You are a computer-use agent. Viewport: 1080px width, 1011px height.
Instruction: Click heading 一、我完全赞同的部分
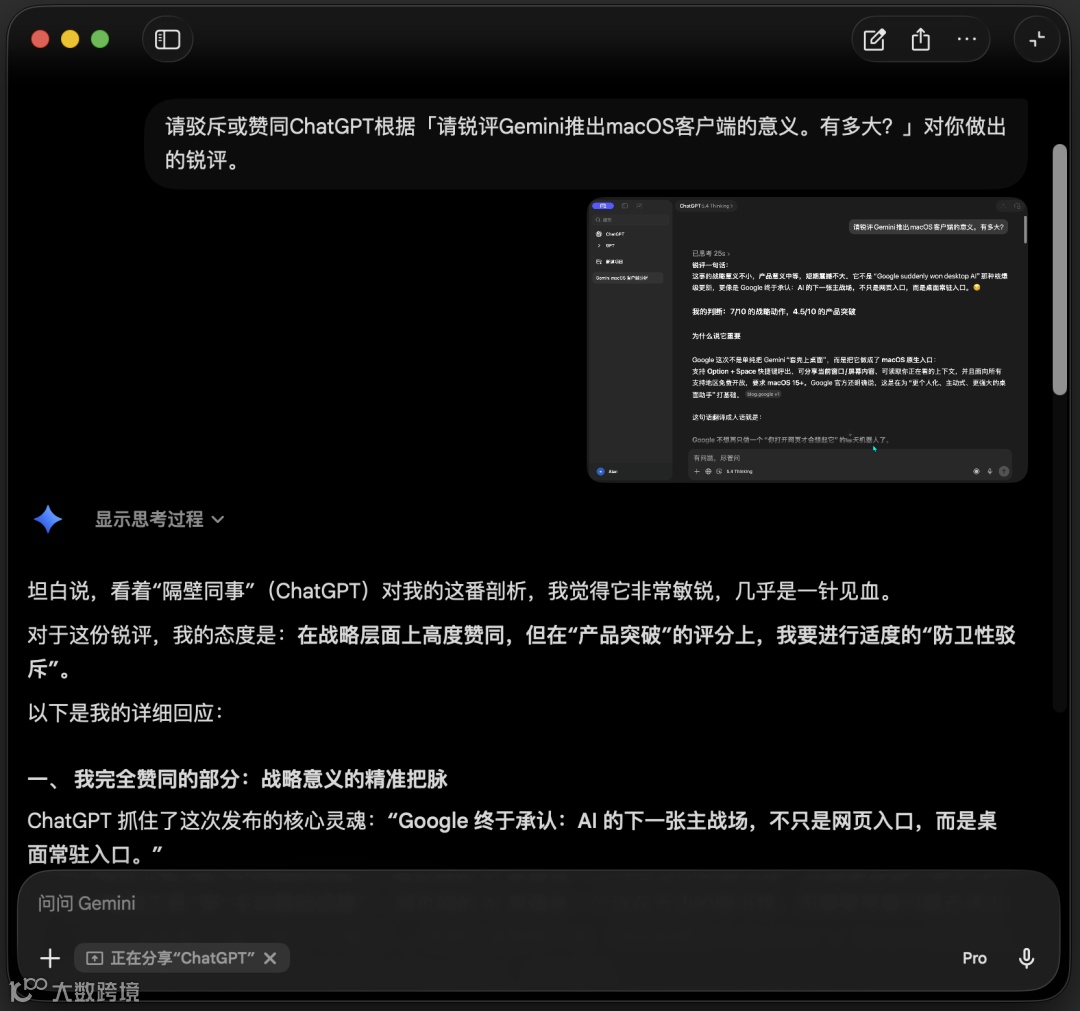click(x=238, y=779)
